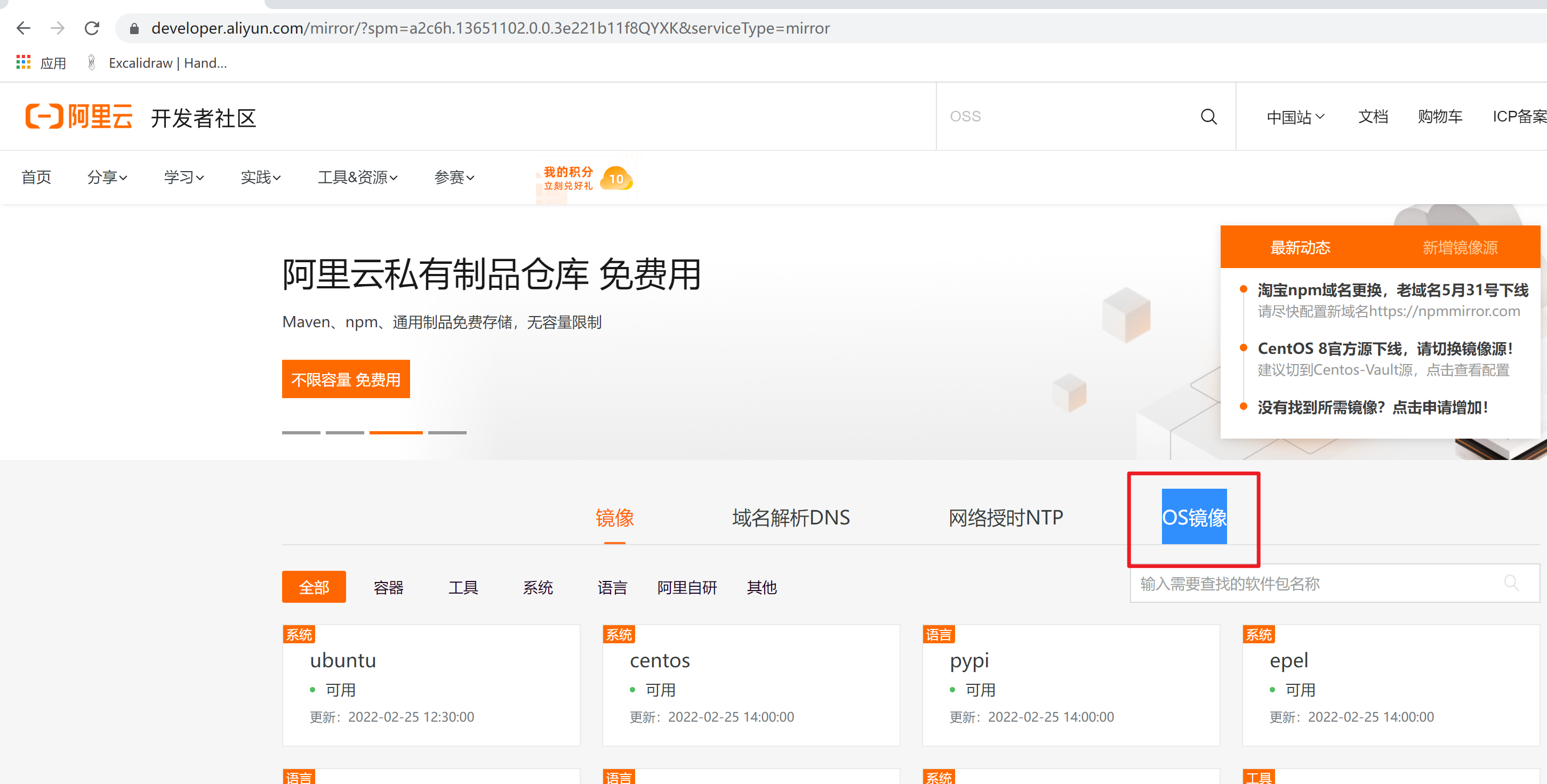Image resolution: width=1547 pixels, height=784 pixels.
Task: Click the package search magnifier icon
Action: pos(1512,583)
